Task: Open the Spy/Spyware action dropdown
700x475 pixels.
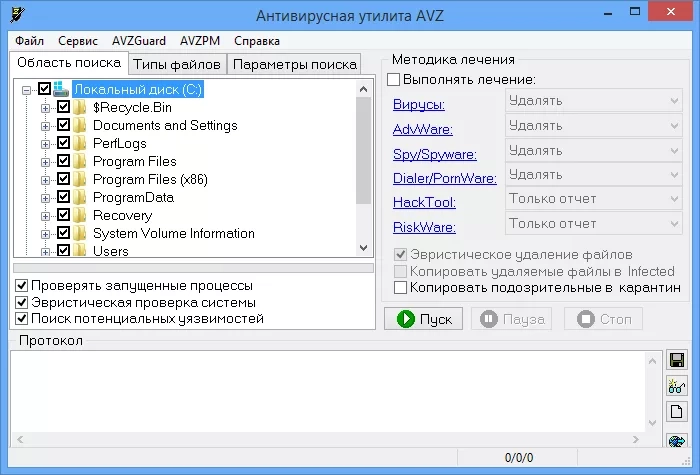Action: coord(593,150)
